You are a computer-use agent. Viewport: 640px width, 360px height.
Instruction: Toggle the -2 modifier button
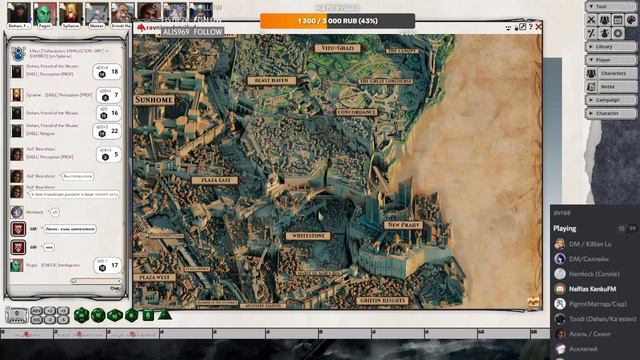(x=50, y=320)
